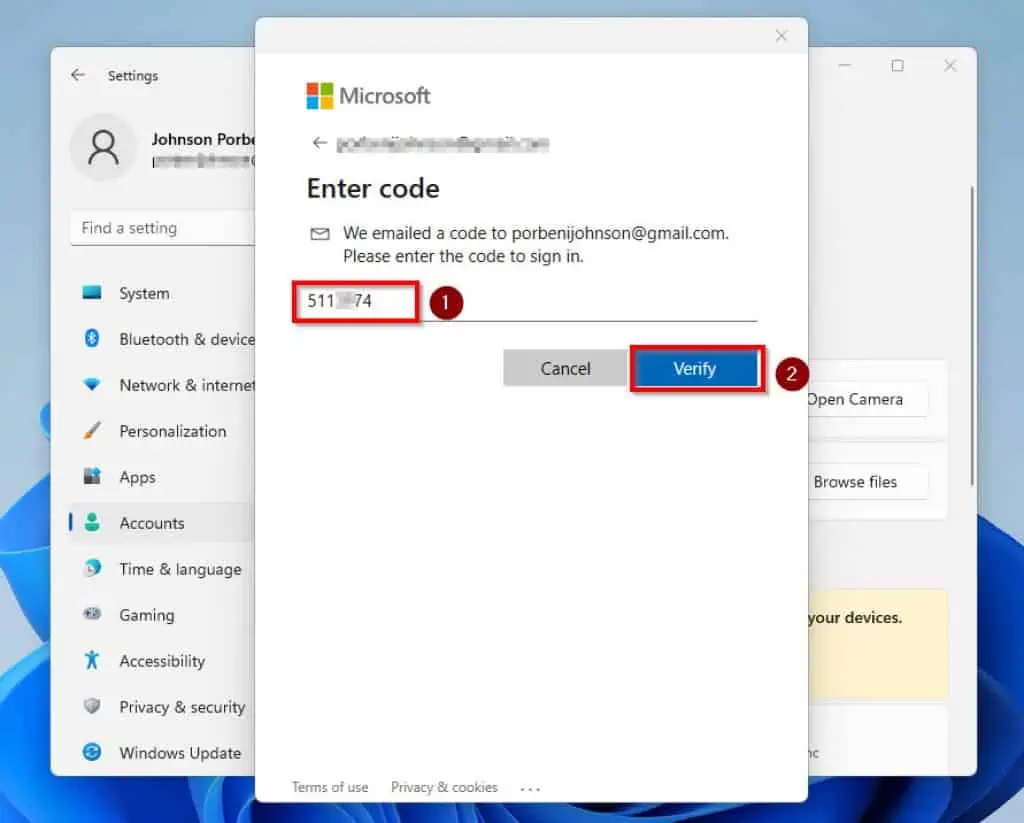
Task: Click the Time & language clock icon
Action: (x=92, y=569)
